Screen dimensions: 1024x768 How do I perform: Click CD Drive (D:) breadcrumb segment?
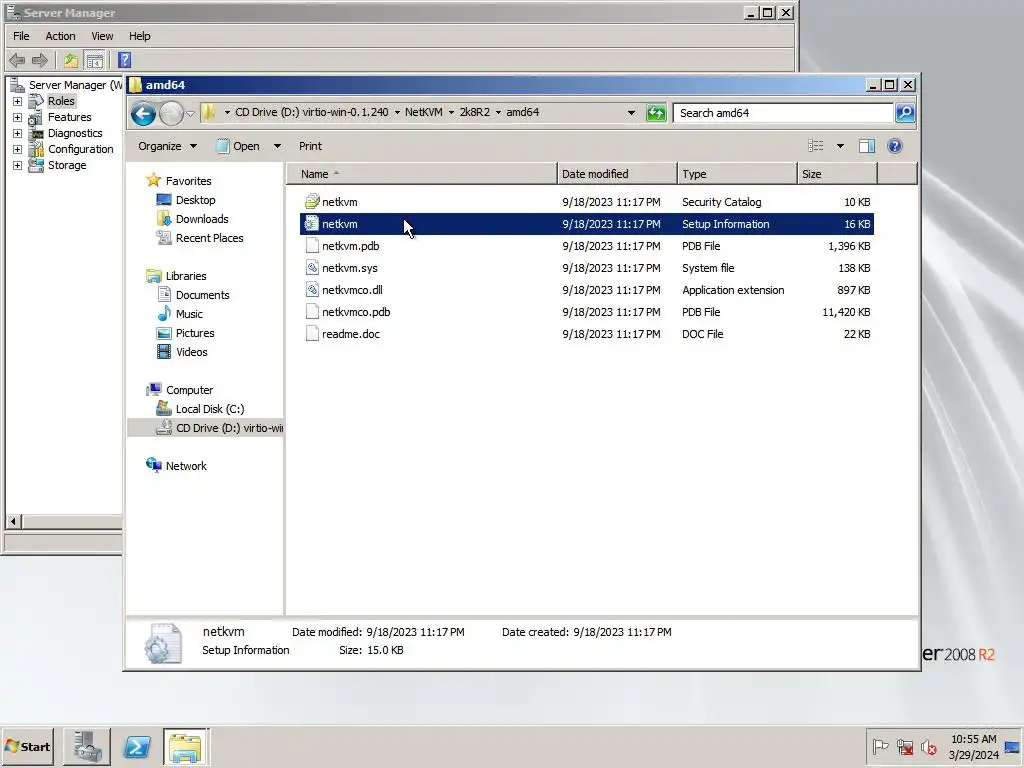312,112
